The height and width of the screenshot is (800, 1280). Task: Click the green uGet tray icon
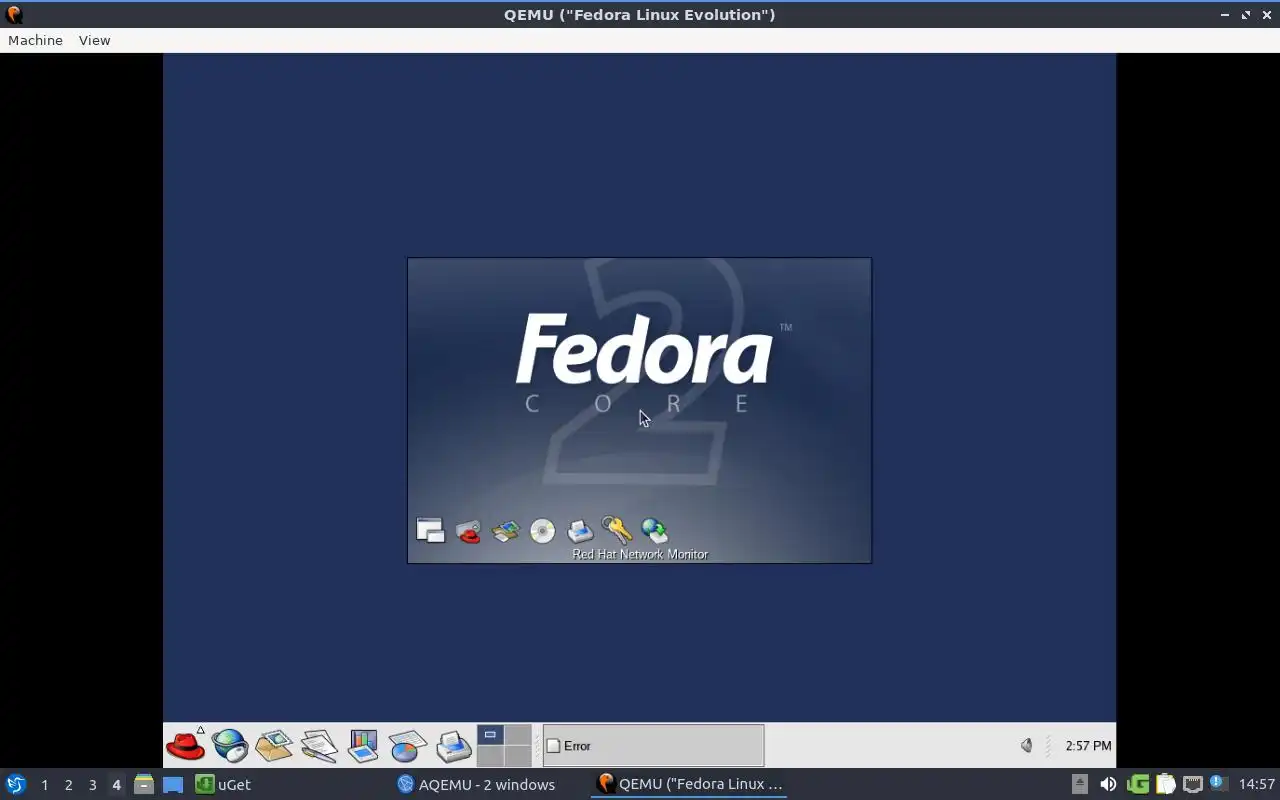point(1137,784)
